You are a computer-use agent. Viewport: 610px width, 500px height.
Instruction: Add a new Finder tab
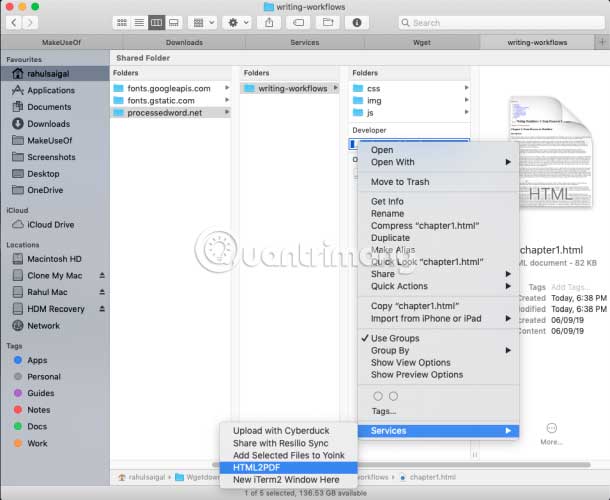click(x=602, y=42)
